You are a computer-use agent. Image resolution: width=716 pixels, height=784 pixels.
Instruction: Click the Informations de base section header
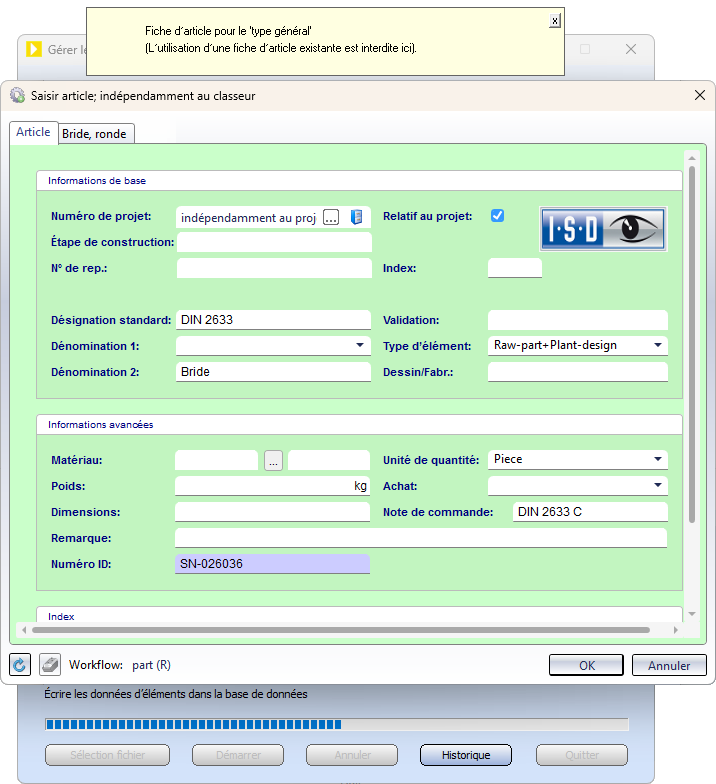click(359, 180)
